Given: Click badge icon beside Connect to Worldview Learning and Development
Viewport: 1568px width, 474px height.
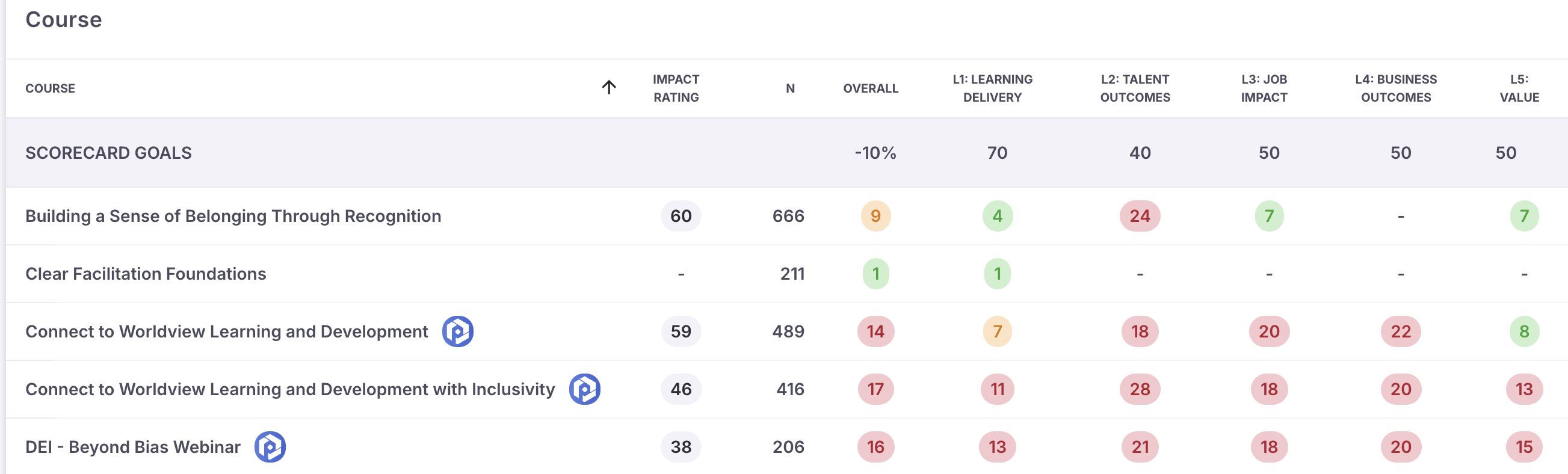Looking at the screenshot, I should point(458,331).
